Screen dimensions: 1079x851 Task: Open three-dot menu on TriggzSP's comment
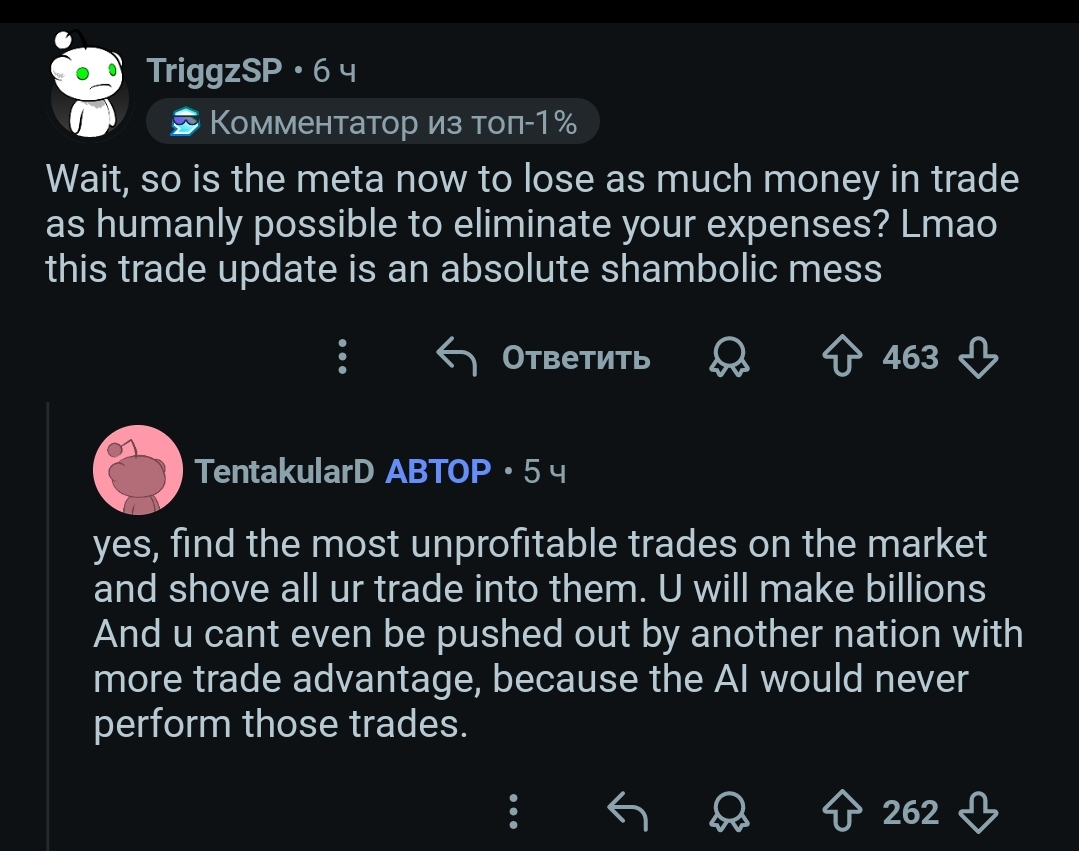point(343,357)
